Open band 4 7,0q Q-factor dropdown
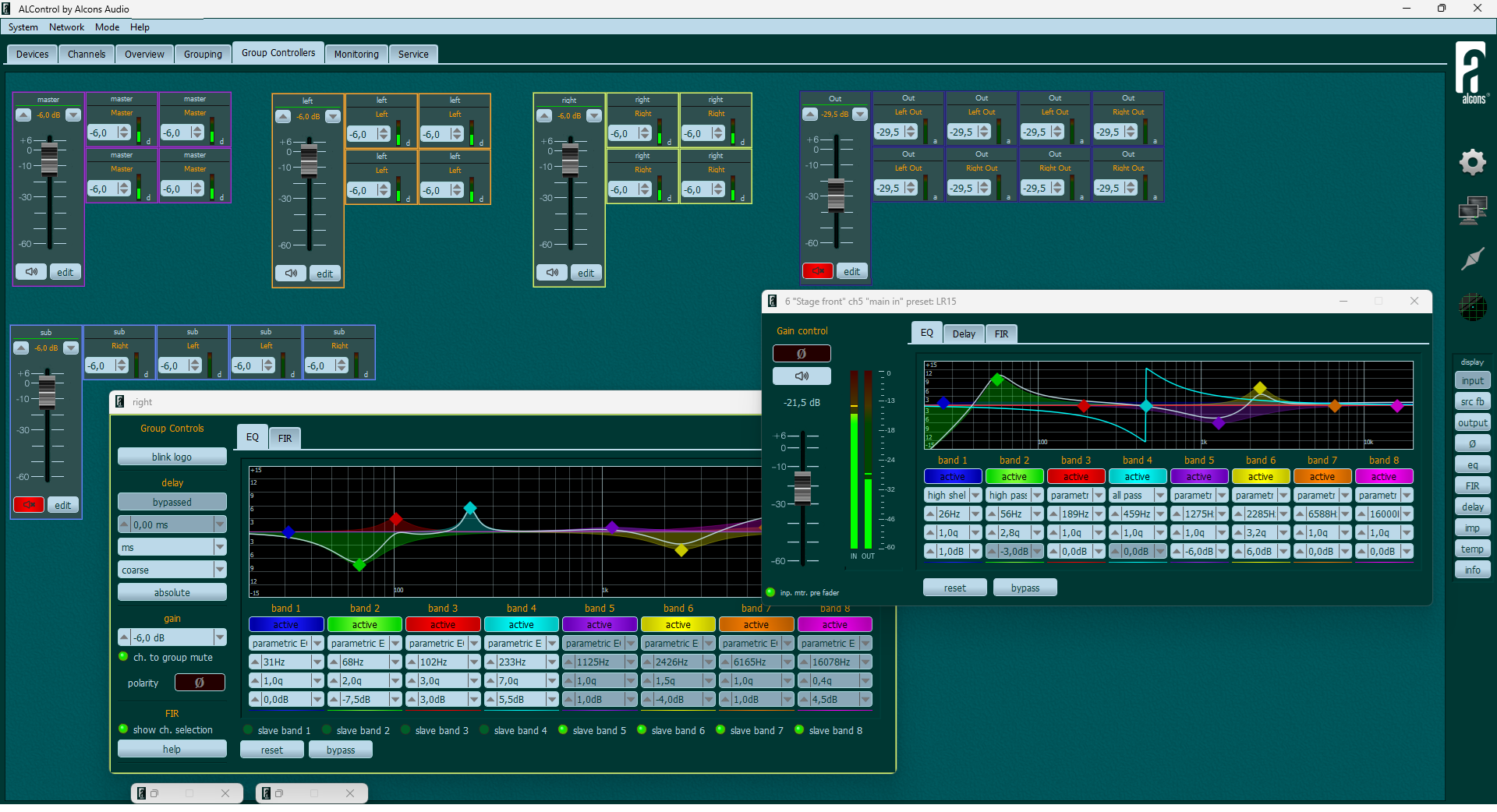 (552, 680)
